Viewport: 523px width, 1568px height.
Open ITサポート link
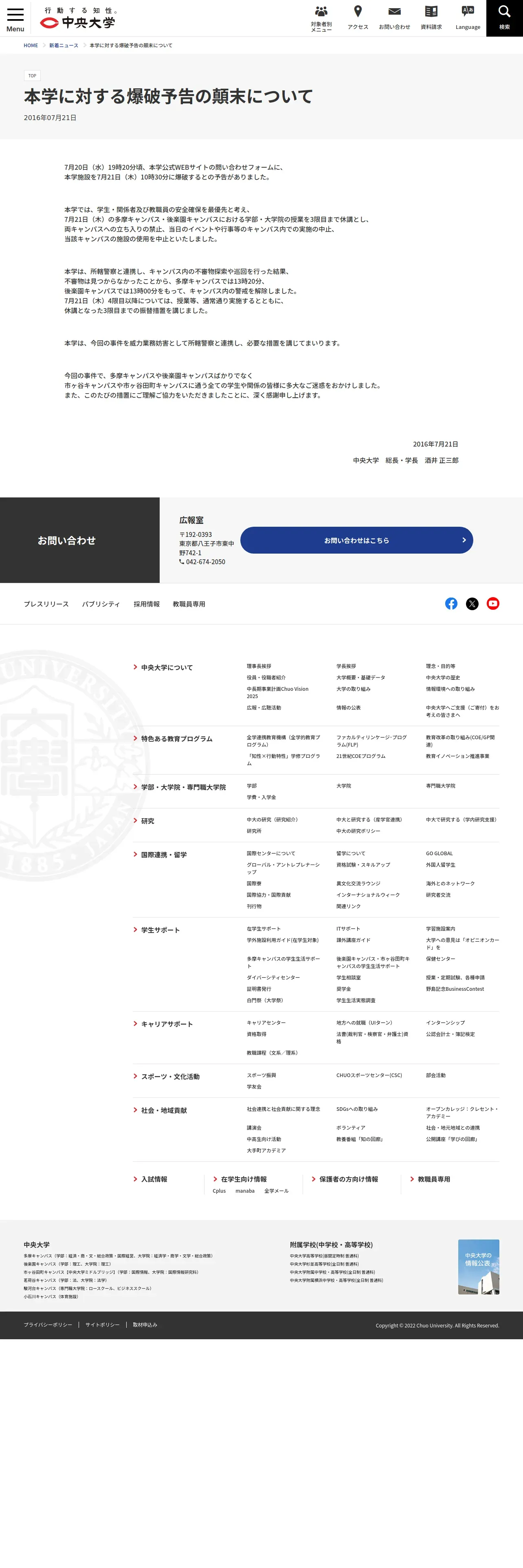348,928
